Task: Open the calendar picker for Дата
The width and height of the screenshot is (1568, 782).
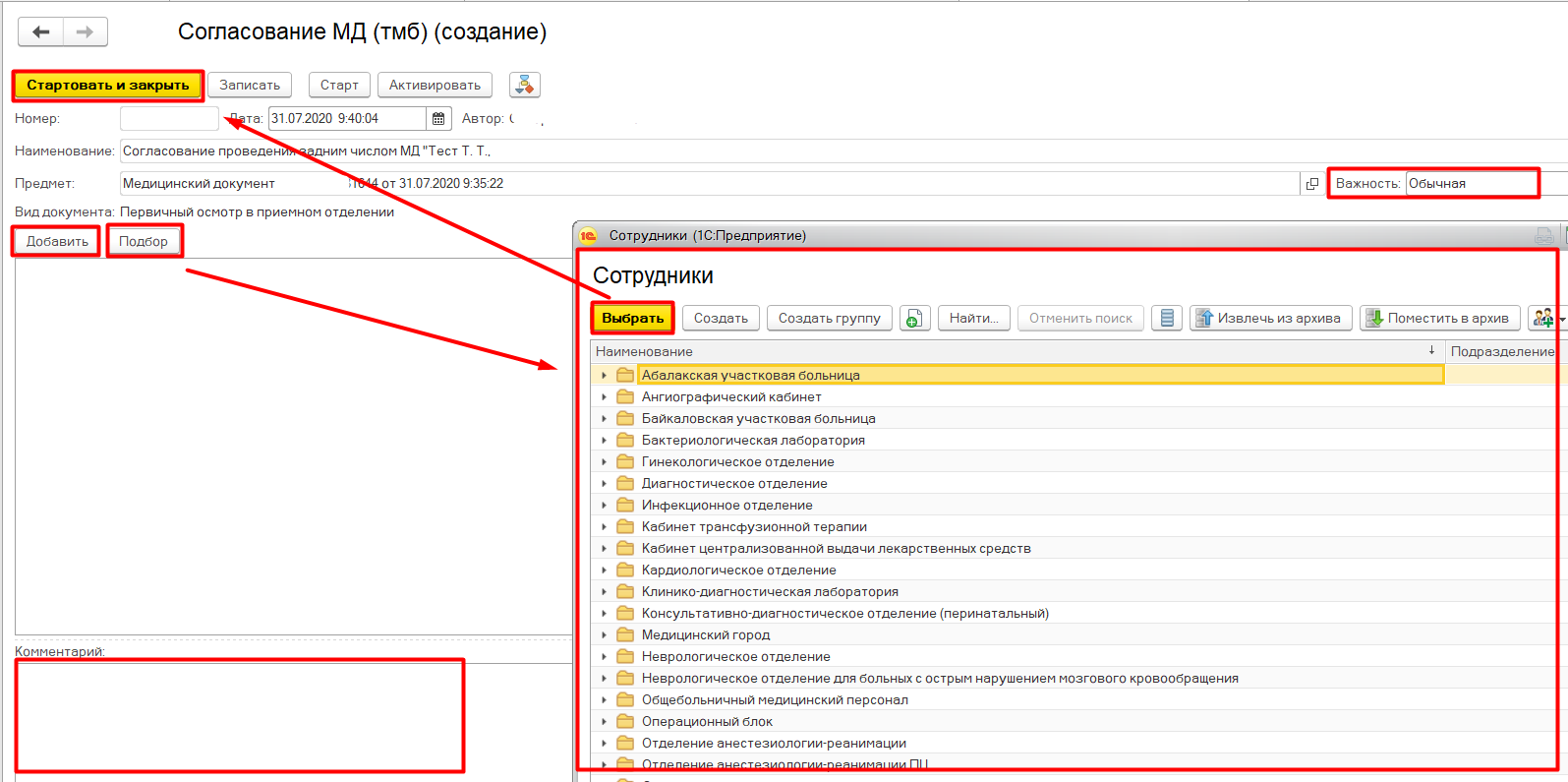Action: pos(438,118)
